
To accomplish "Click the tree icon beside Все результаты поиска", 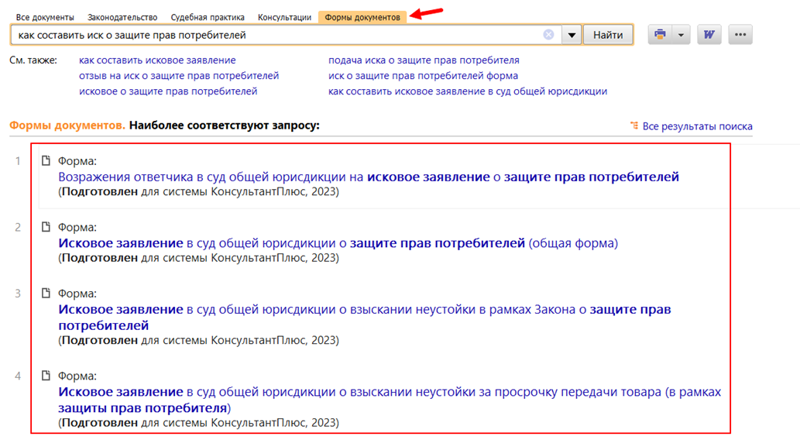I will coord(634,126).
